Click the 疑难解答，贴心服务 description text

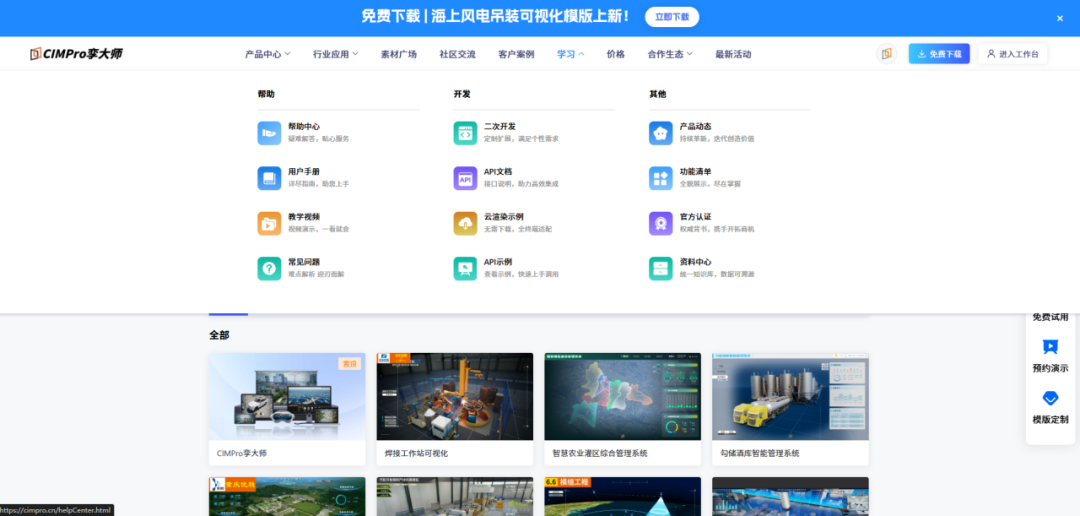pos(319,139)
